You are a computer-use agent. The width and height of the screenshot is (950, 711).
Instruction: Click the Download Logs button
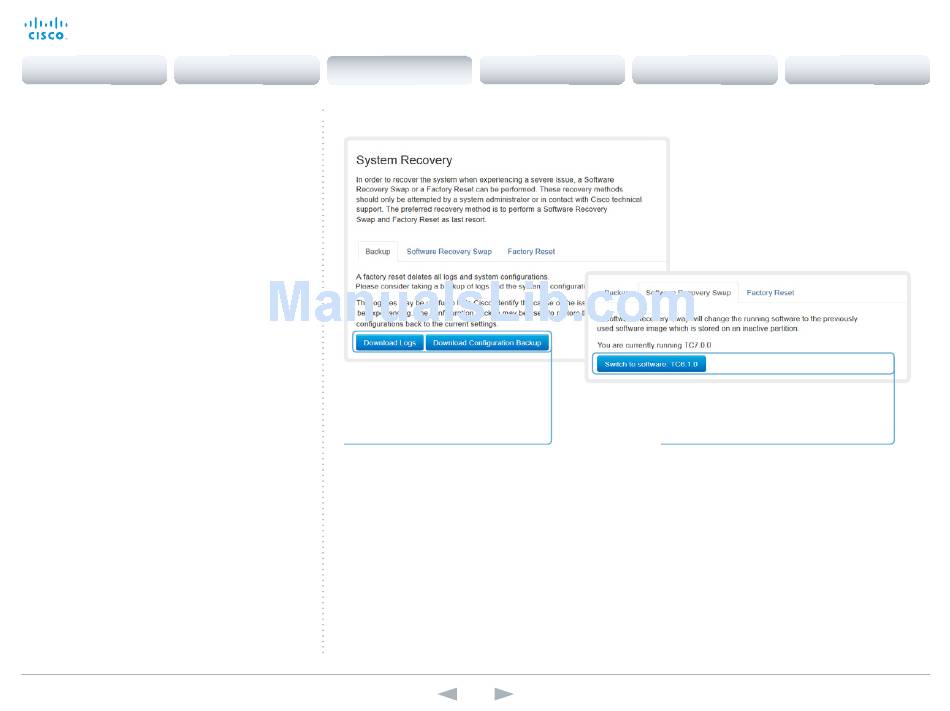390,343
